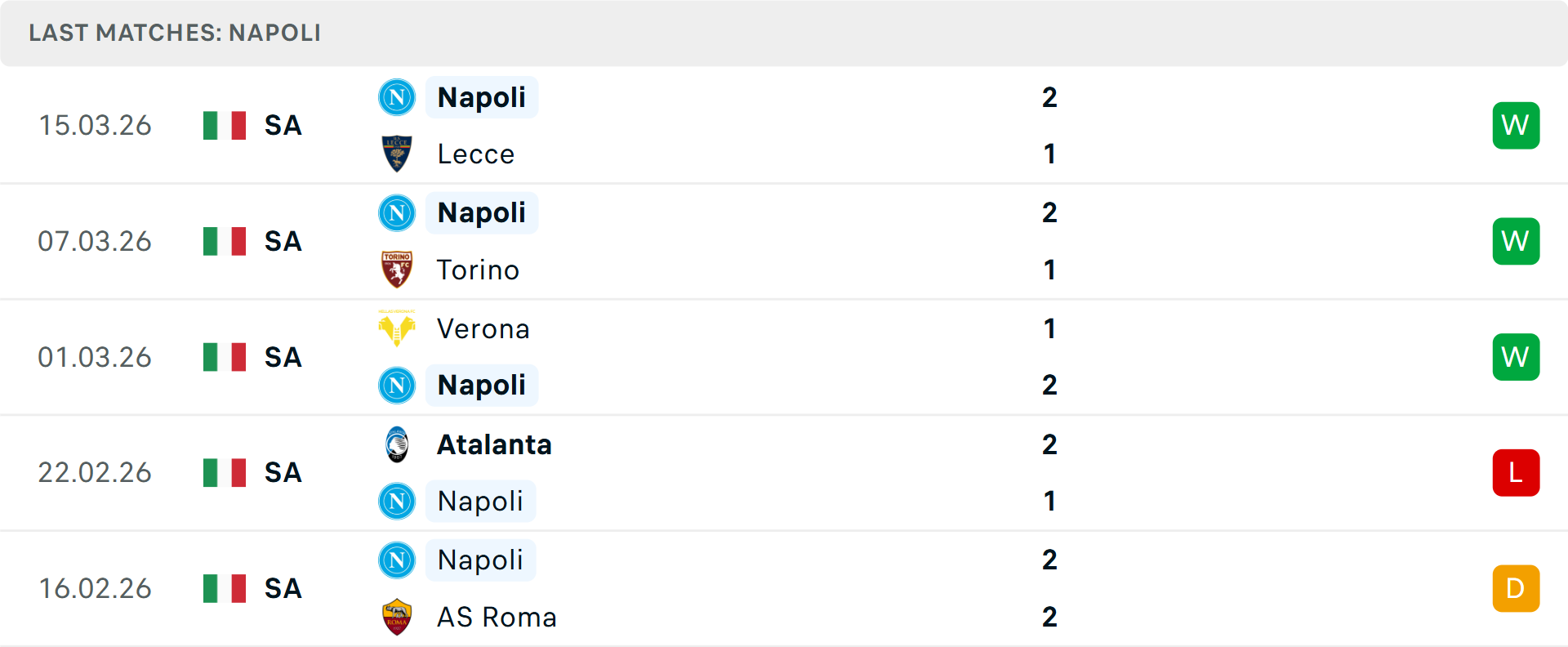Click the AS Roma team crest icon

[x=397, y=617]
